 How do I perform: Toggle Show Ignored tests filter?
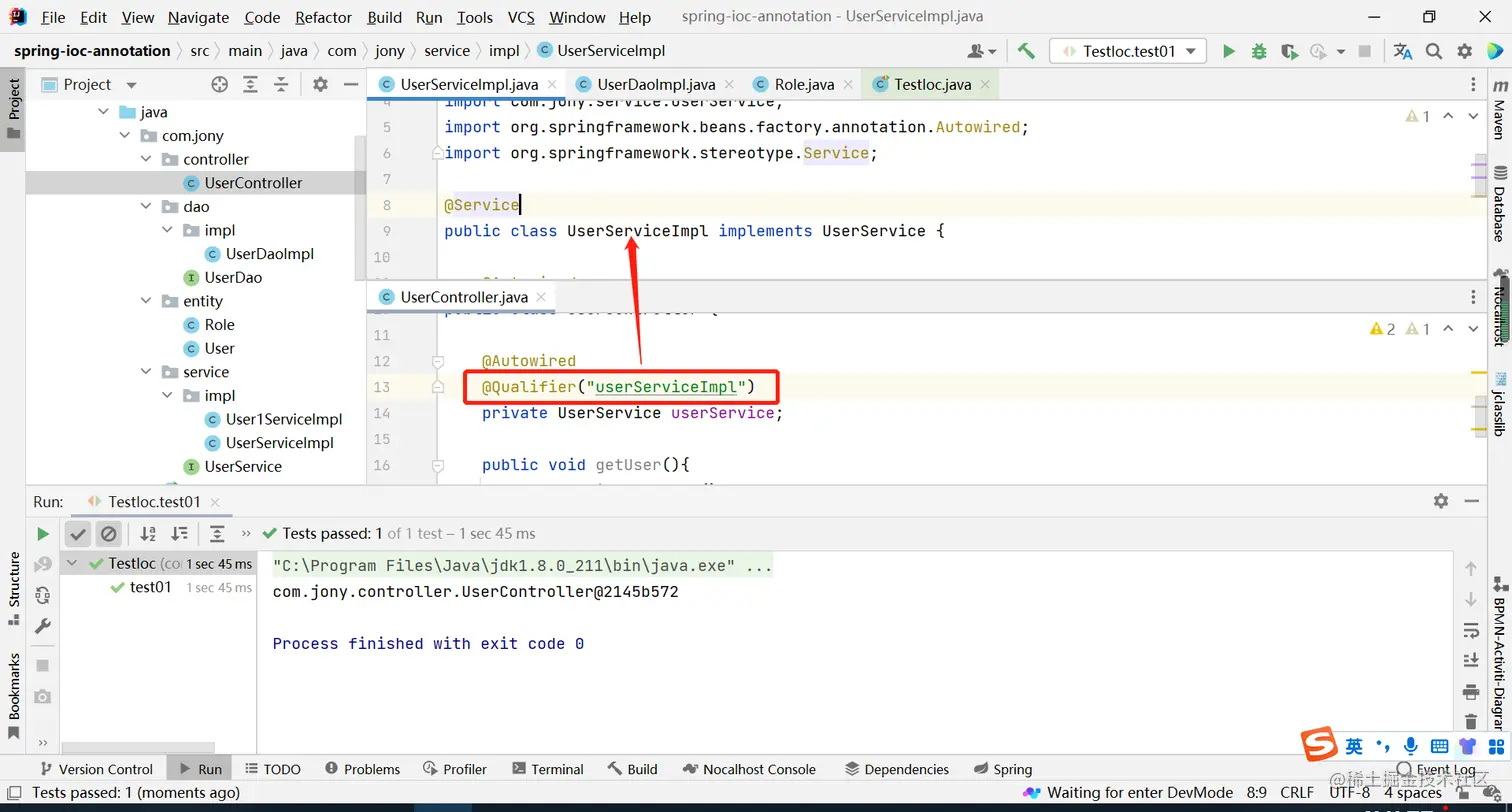point(109,534)
